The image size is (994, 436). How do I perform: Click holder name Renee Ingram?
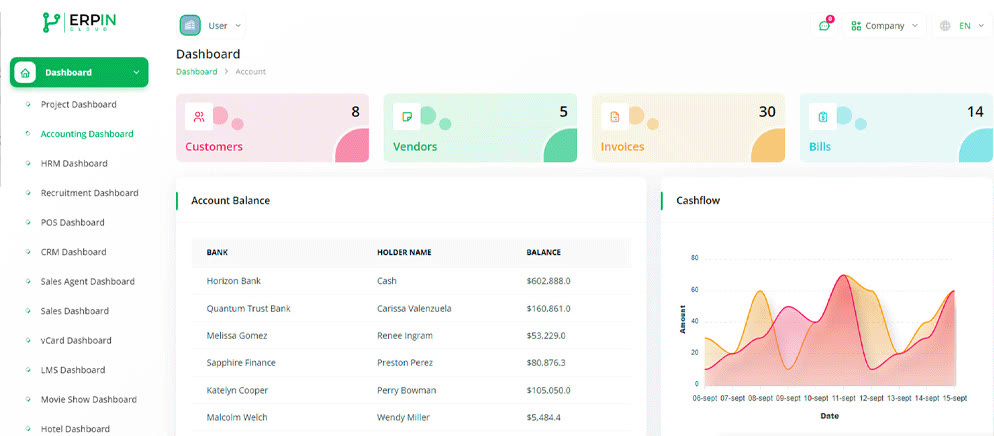click(x=405, y=336)
